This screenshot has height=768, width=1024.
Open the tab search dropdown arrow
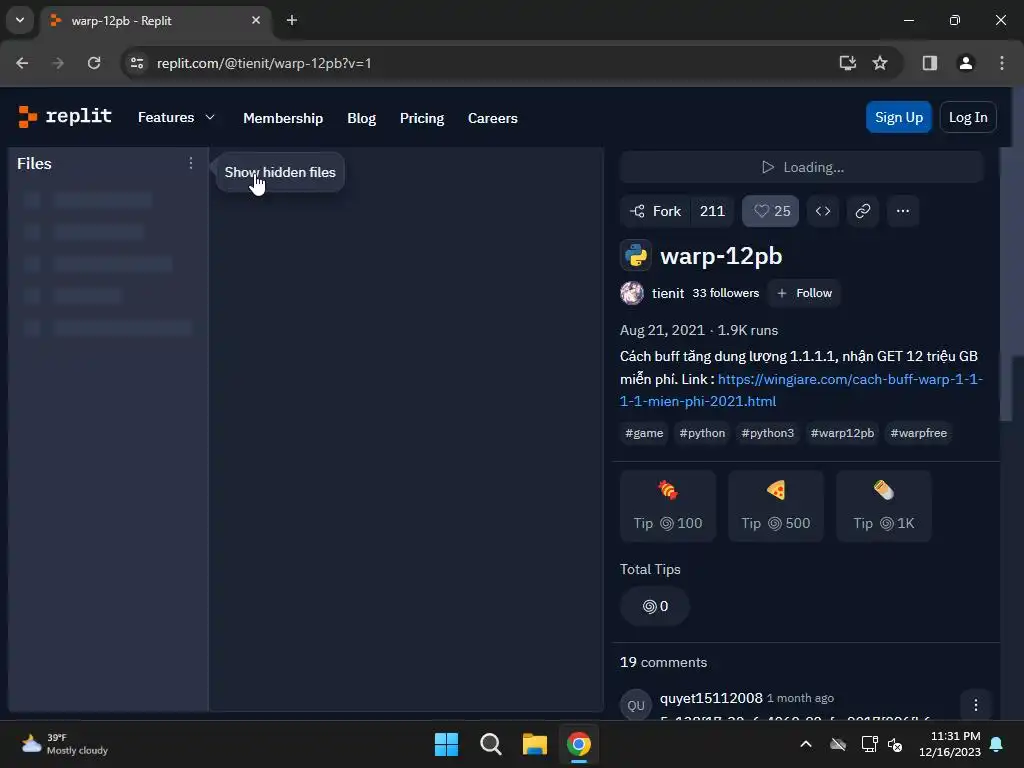click(20, 20)
